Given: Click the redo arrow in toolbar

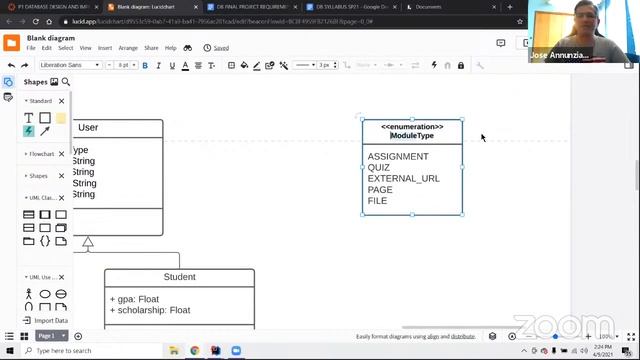Looking at the screenshot, I should (x=24, y=65).
